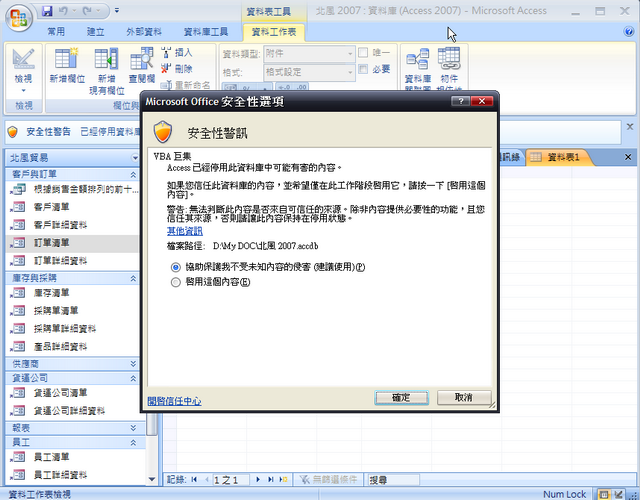Screen dimensions: 640x500
Task: Select the 資料工作表 ribbon tab
Action: [273, 32]
